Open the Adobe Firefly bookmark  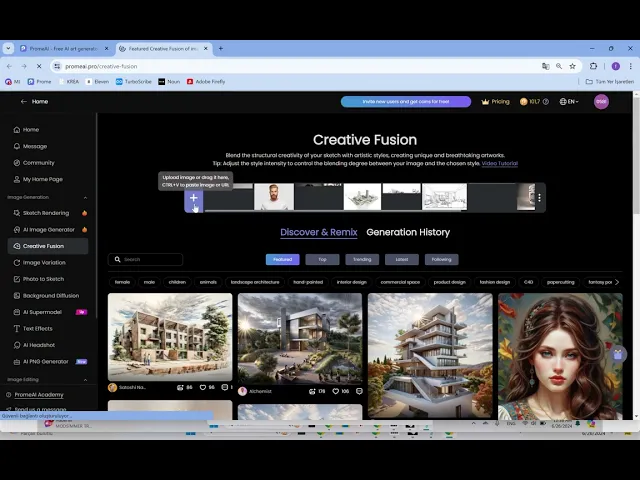206,82
